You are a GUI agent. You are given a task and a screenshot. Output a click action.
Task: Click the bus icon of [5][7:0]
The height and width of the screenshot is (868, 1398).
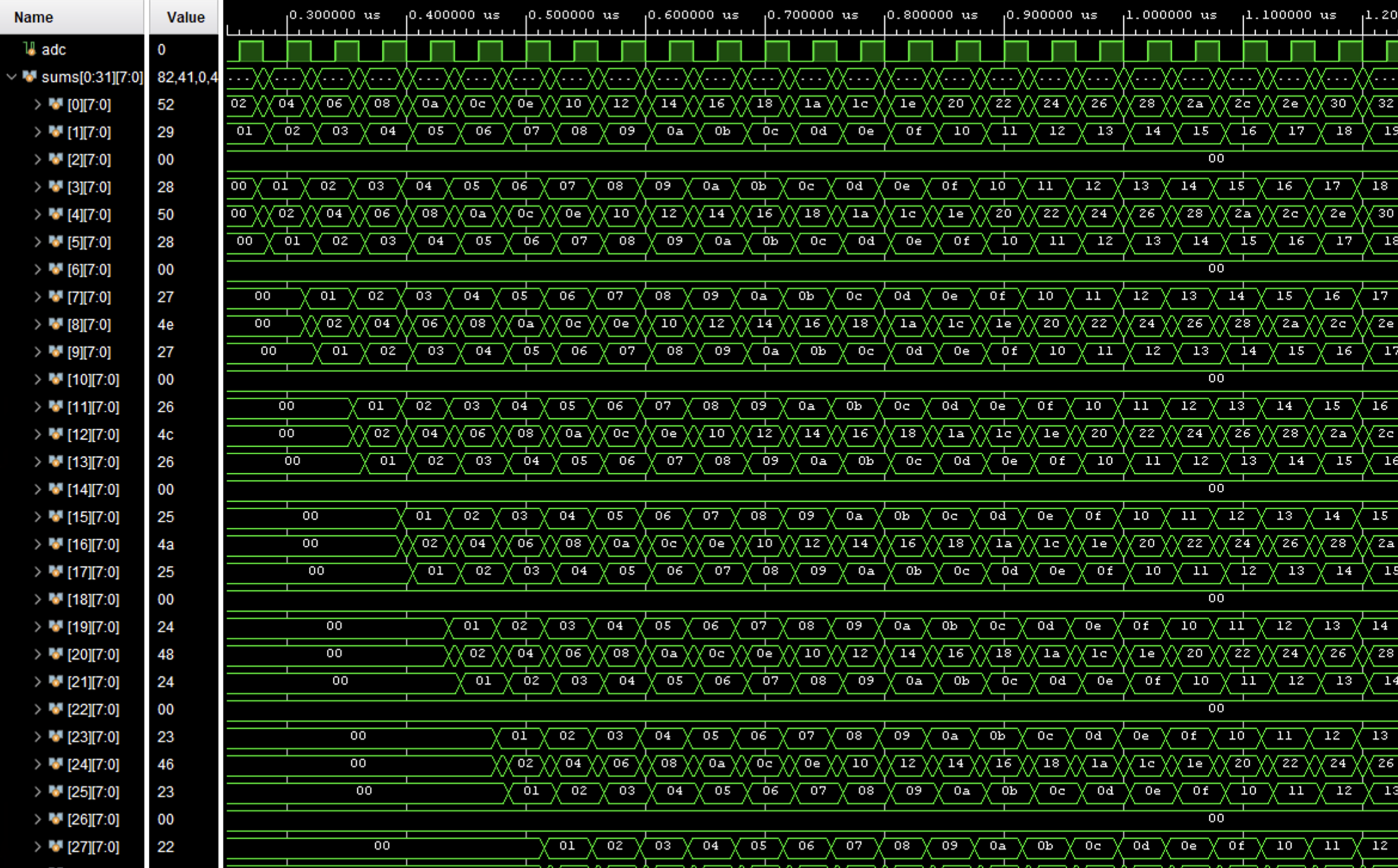[x=56, y=242]
